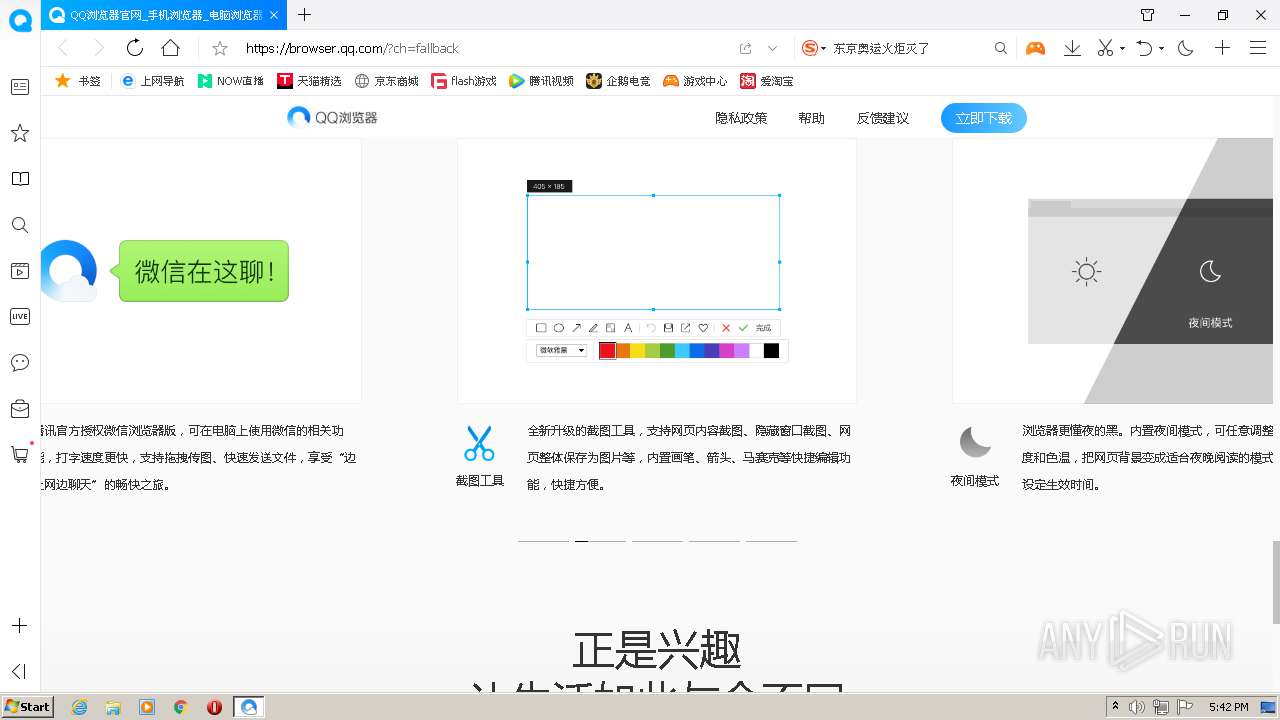Bookmark this page with address star
This screenshot has height=720, width=1280.
click(220, 48)
